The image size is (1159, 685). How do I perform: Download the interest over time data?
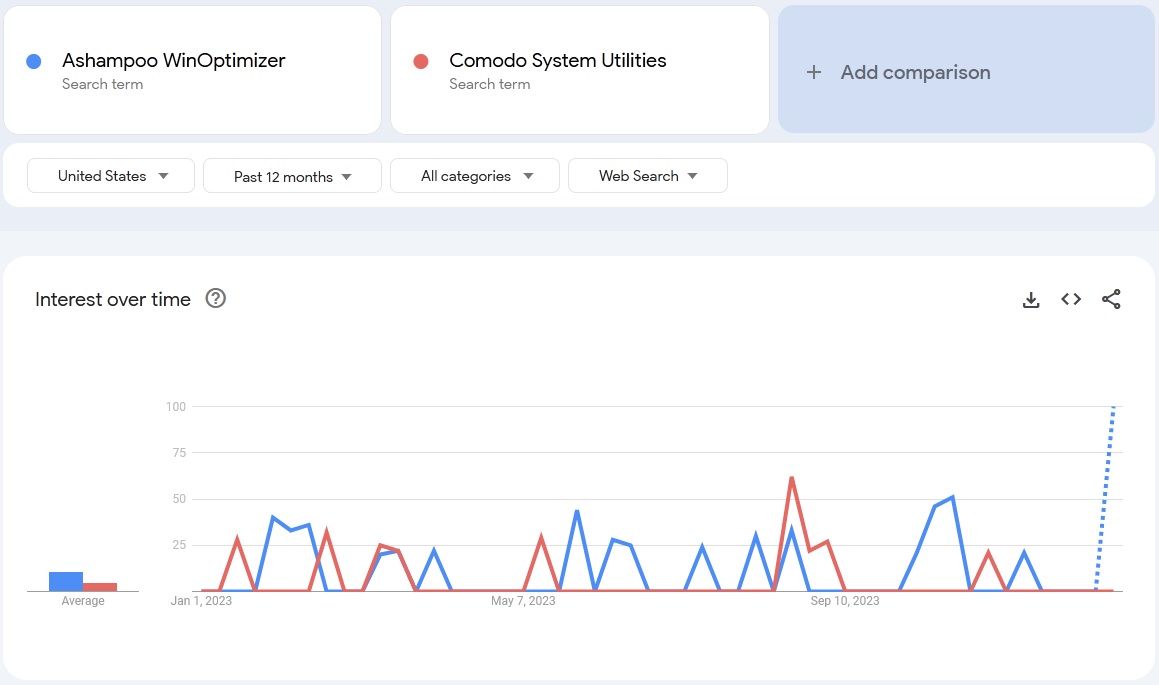coord(1030,299)
